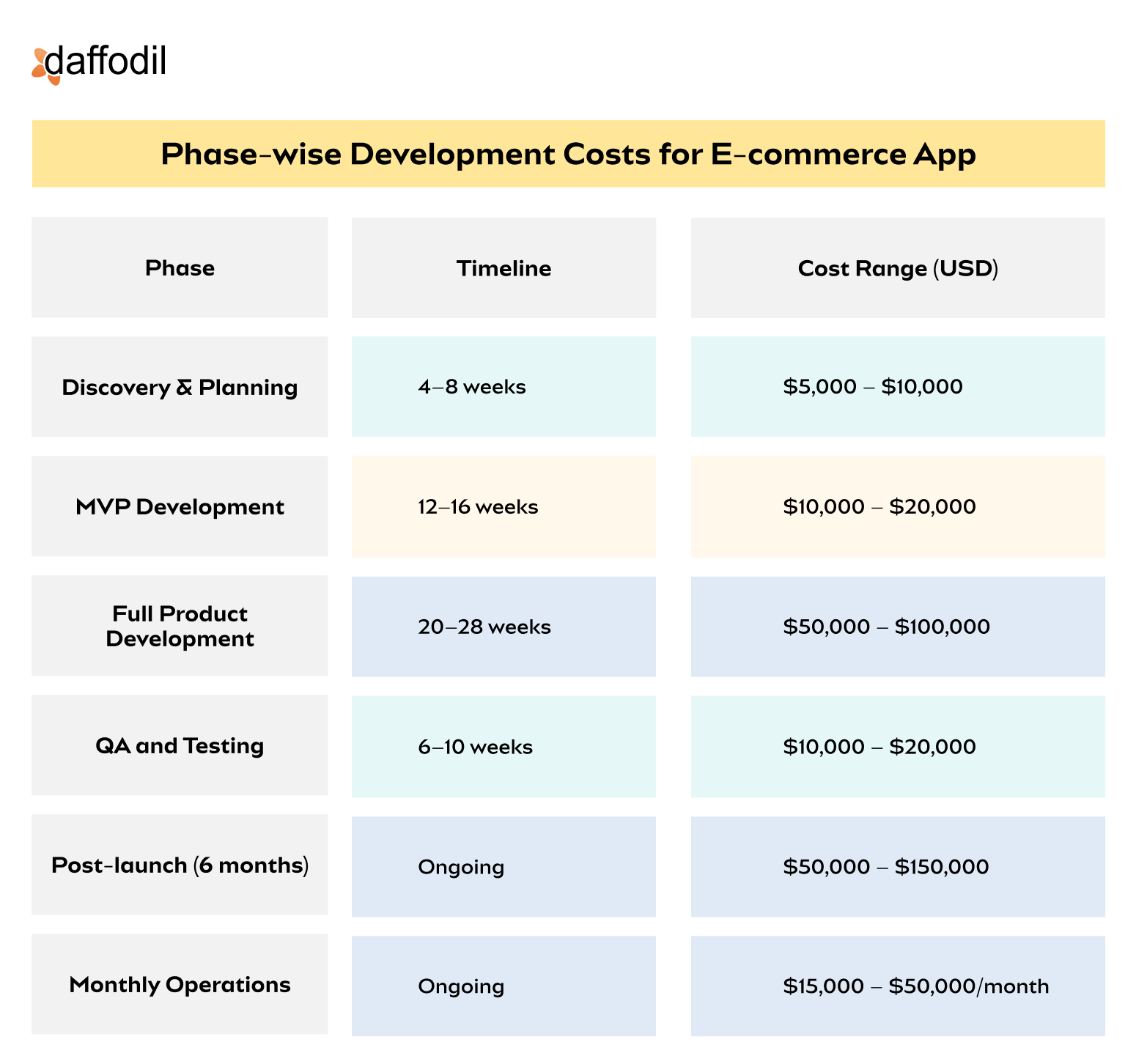Click the Timeline column header

pyautogui.click(x=504, y=268)
